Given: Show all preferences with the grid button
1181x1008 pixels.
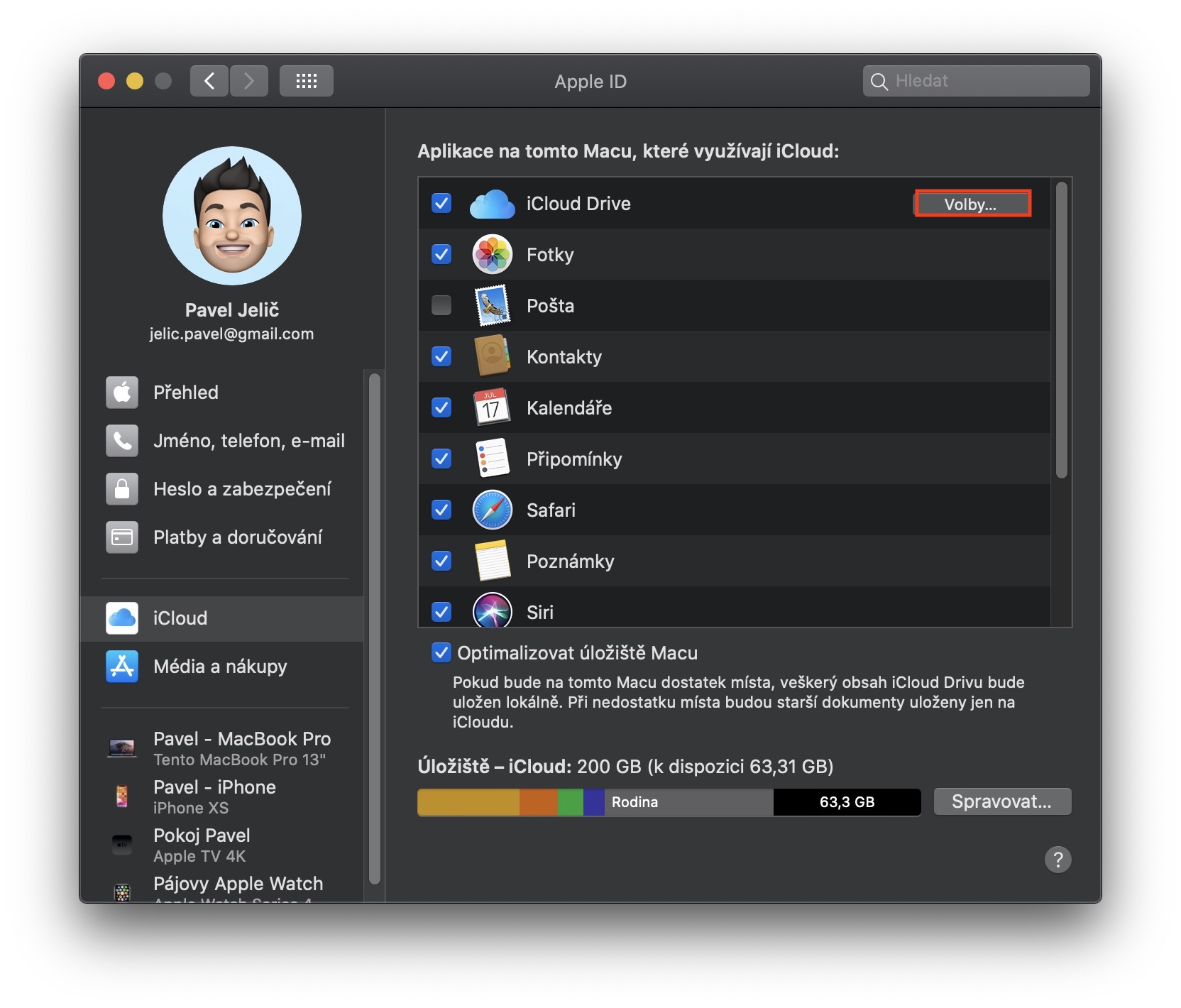Looking at the screenshot, I should point(307,81).
